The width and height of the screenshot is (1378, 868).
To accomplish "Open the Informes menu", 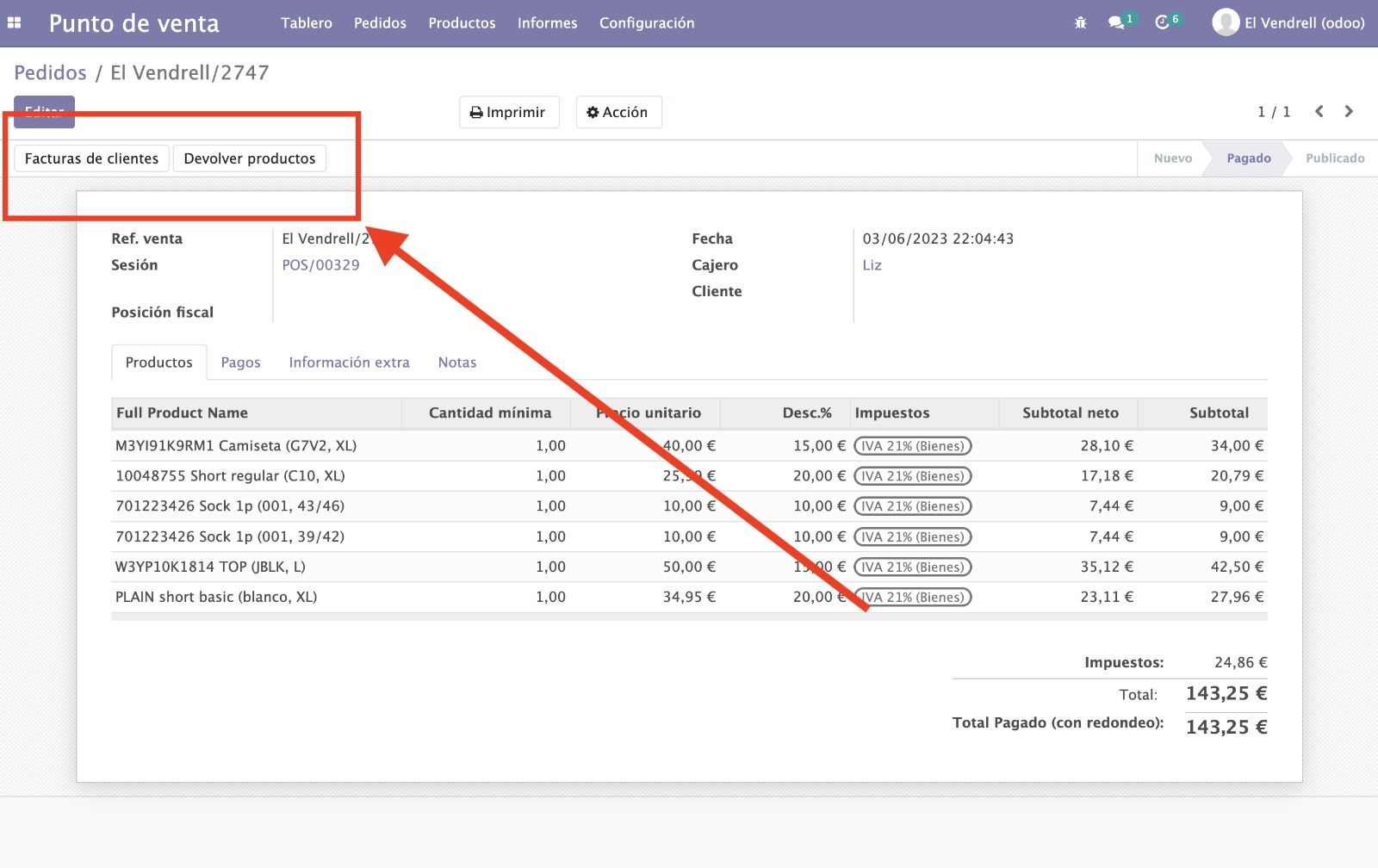I will pyautogui.click(x=547, y=23).
